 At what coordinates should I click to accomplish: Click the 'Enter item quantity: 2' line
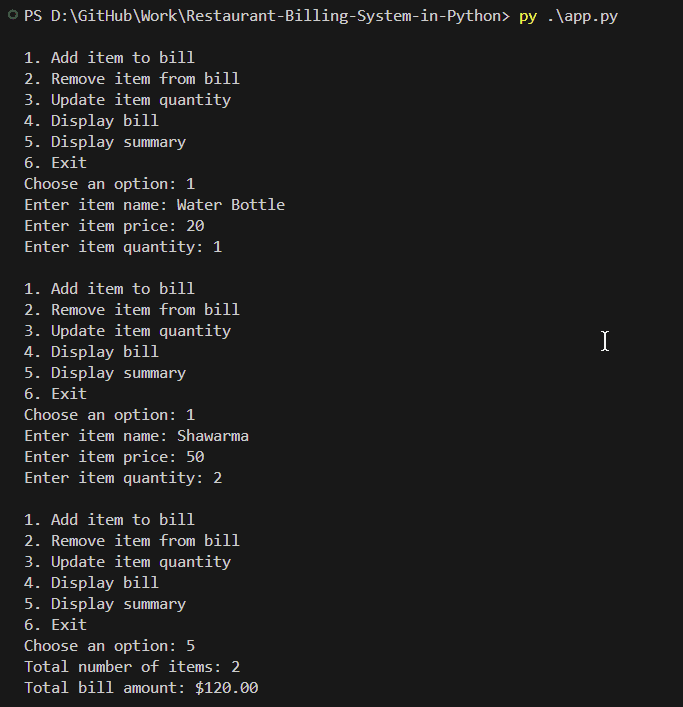pos(123,478)
